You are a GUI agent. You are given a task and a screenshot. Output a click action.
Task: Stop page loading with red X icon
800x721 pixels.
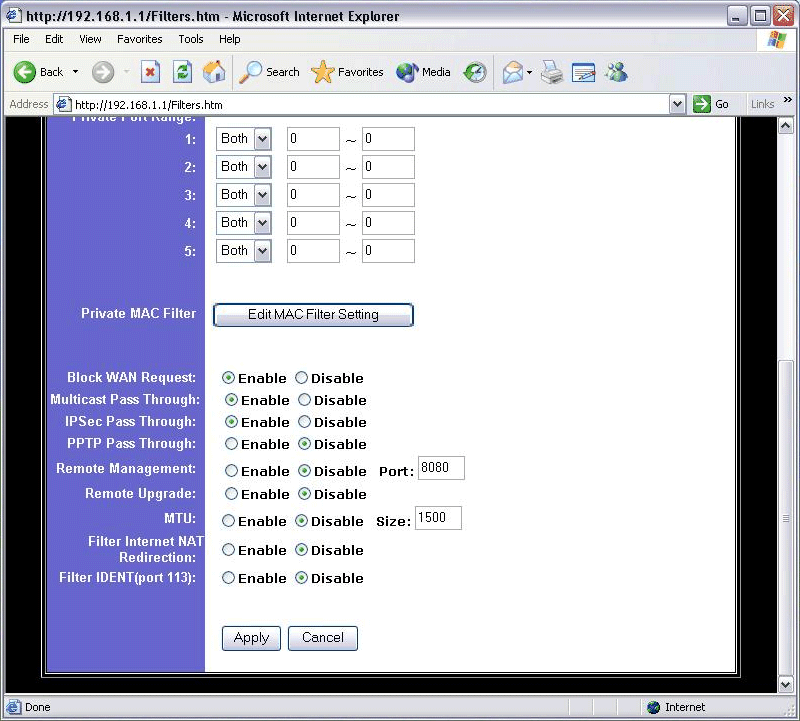150,72
